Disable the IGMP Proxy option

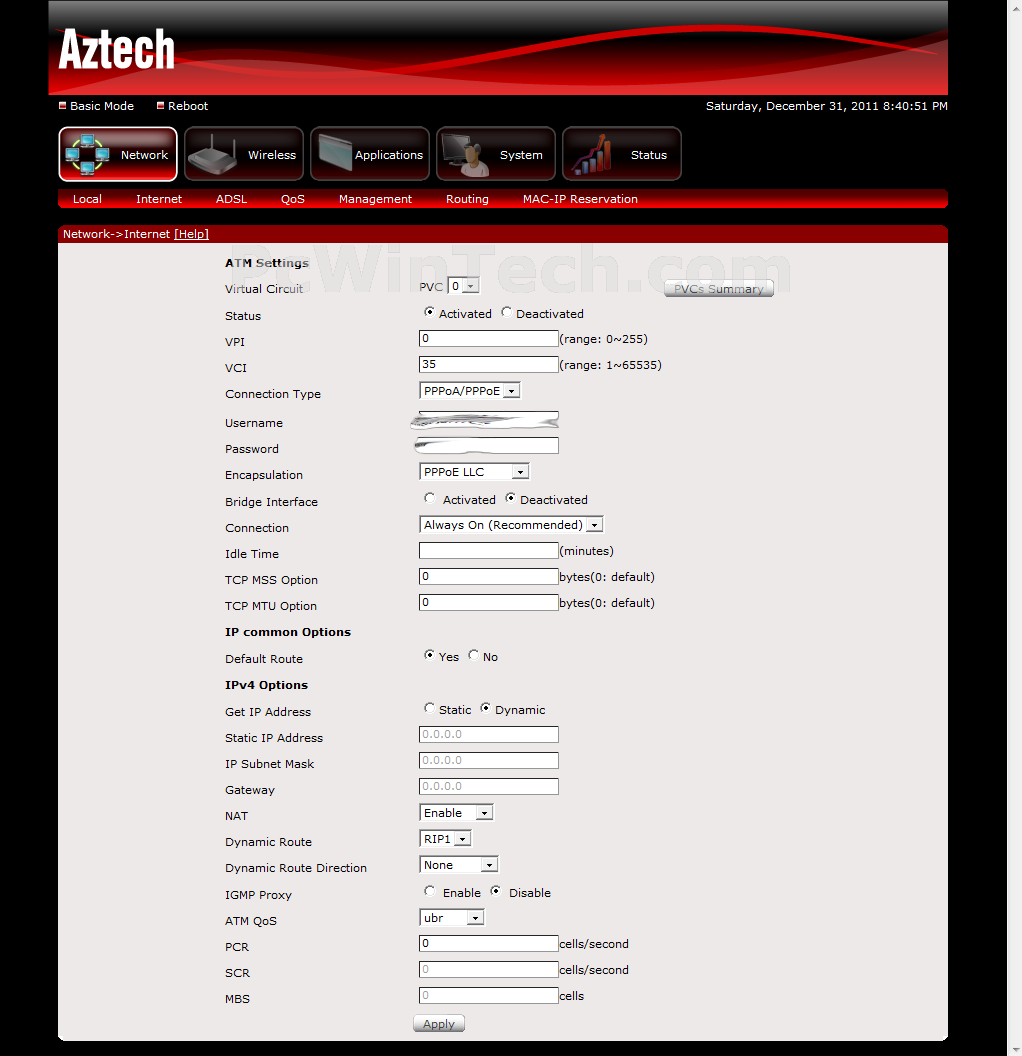496,891
